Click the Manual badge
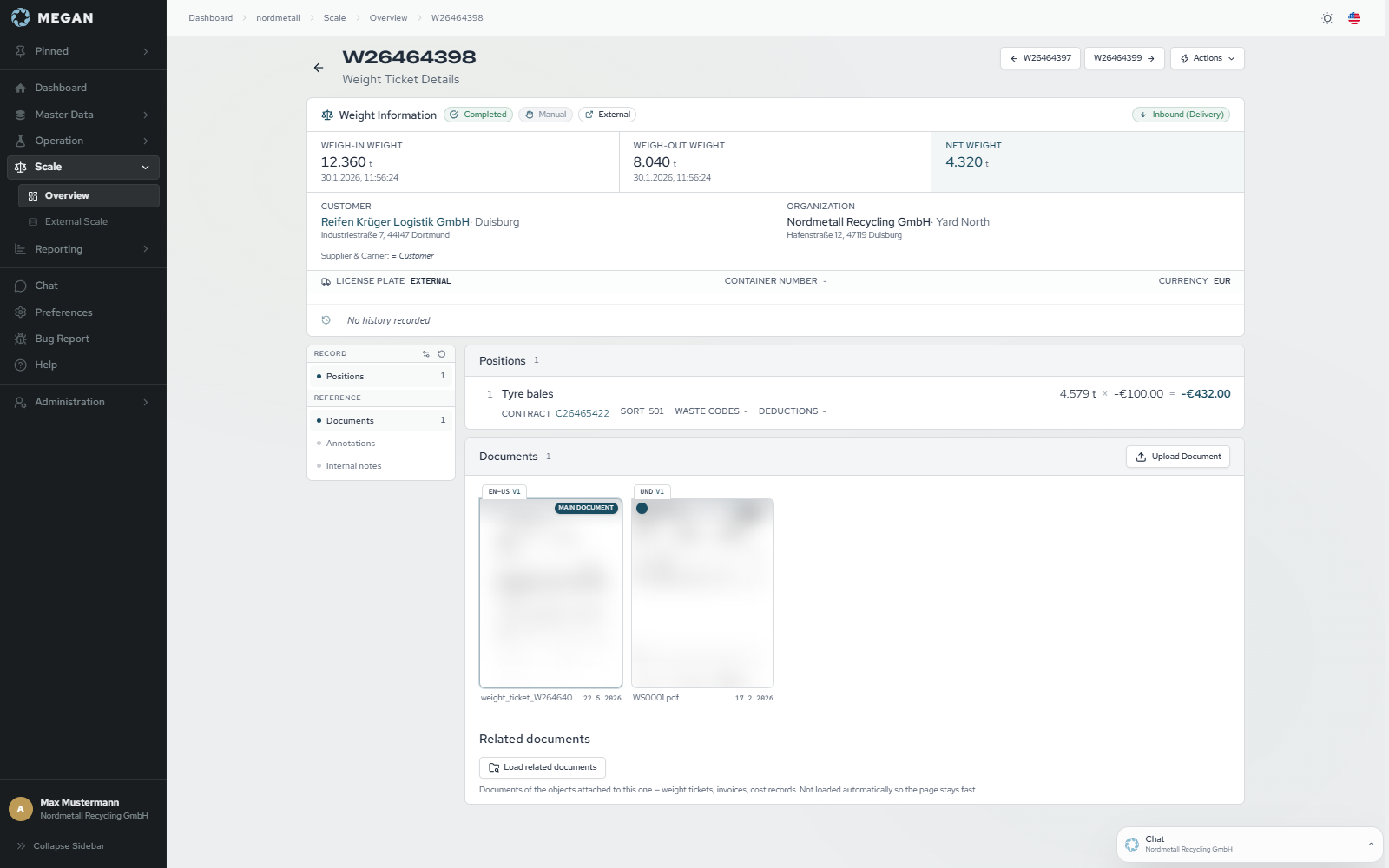Image resolution: width=1389 pixels, height=868 pixels. 545,115
